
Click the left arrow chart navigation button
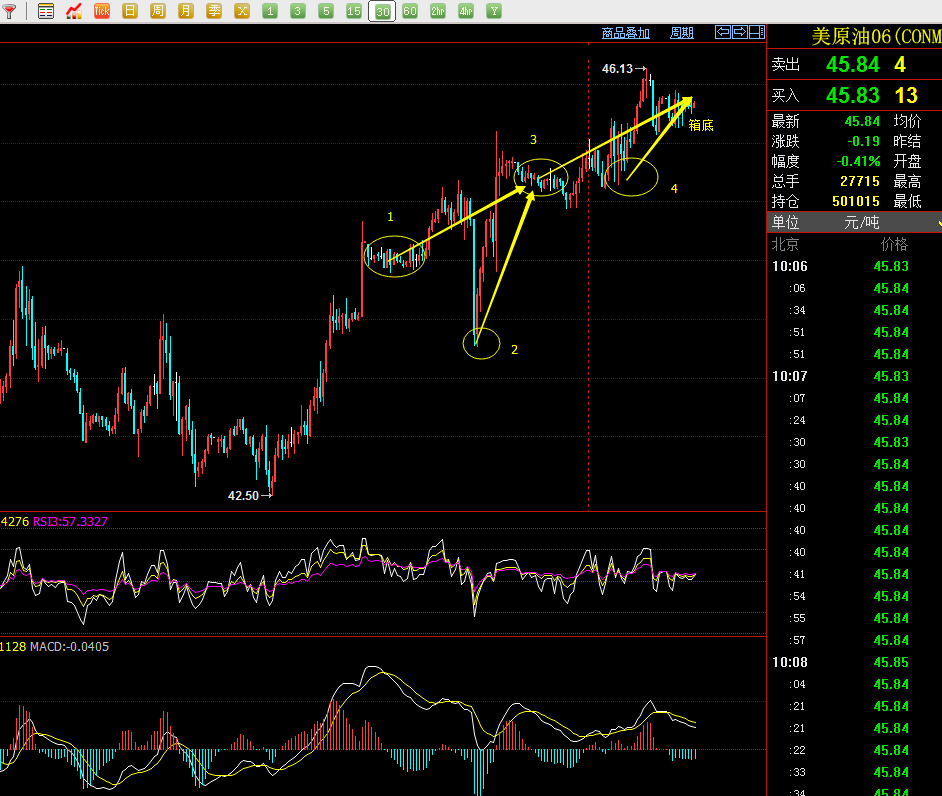[722, 33]
